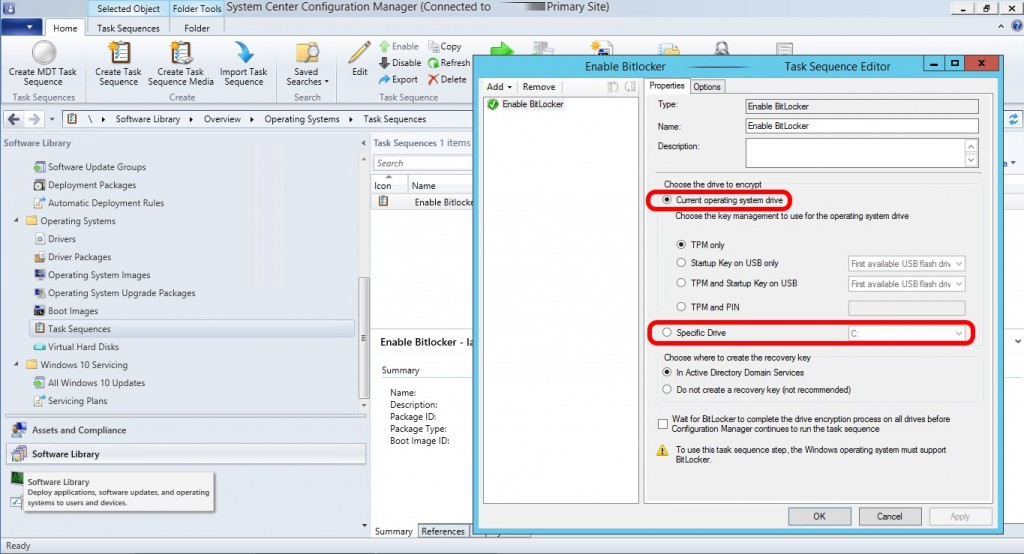Click the forward navigation arrow

point(34,119)
